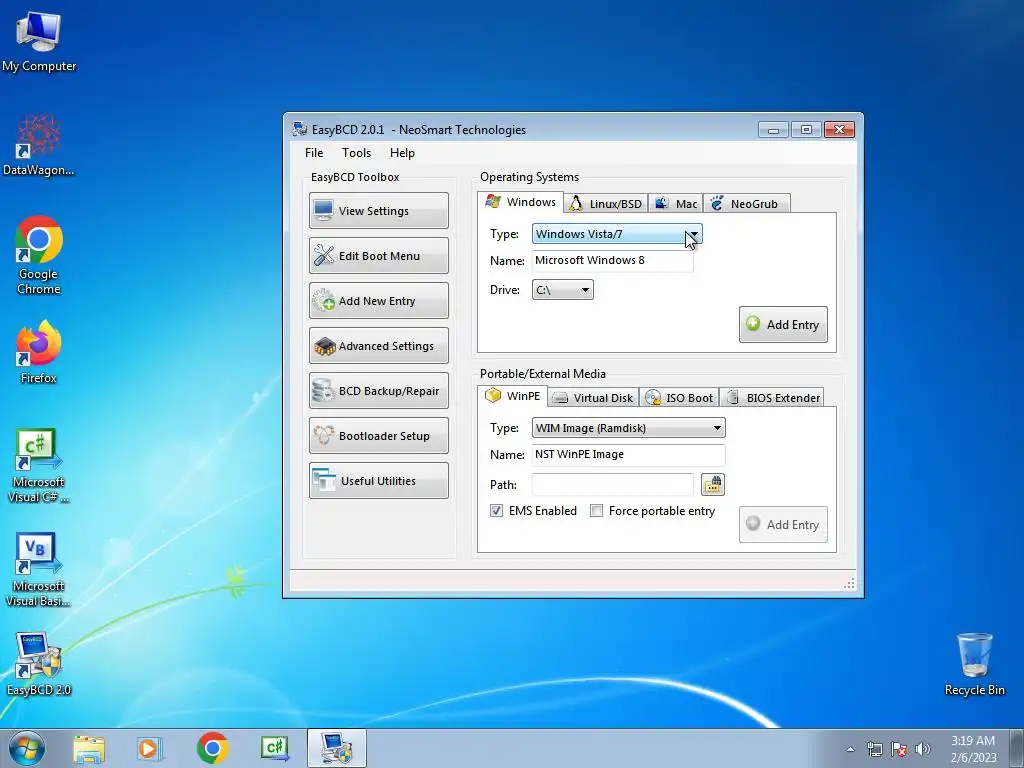Click the browse icon beside Path
Screen dimensions: 1024x768
(713, 485)
